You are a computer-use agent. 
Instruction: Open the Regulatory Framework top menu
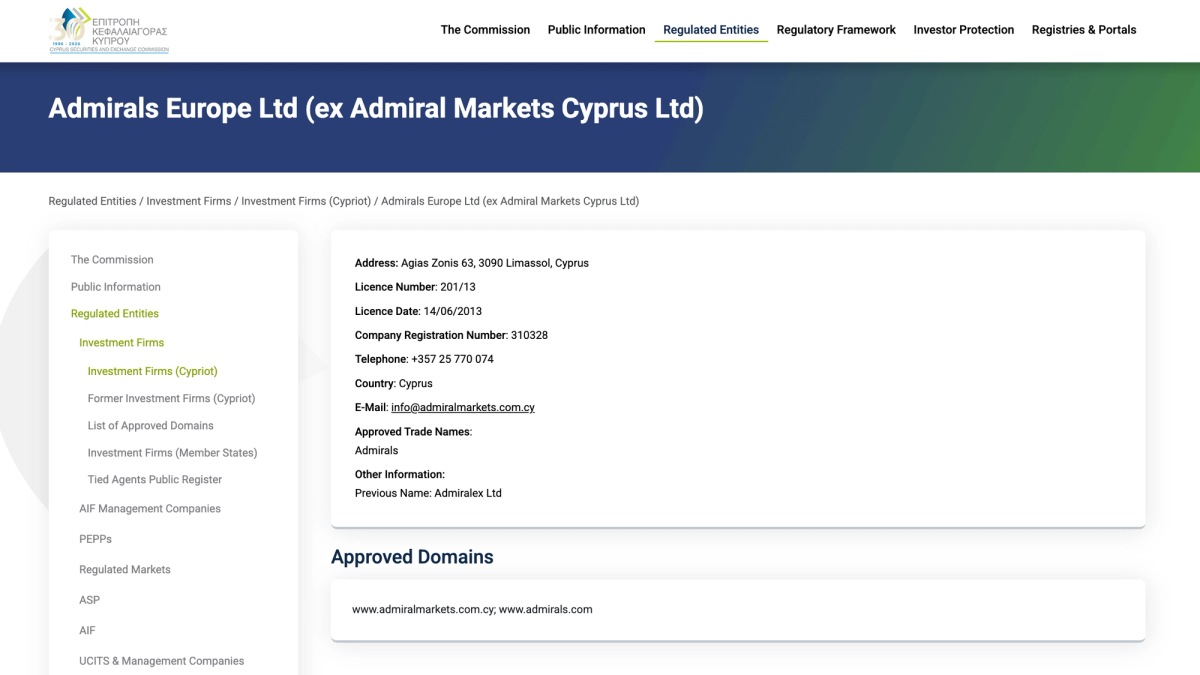[x=836, y=30]
